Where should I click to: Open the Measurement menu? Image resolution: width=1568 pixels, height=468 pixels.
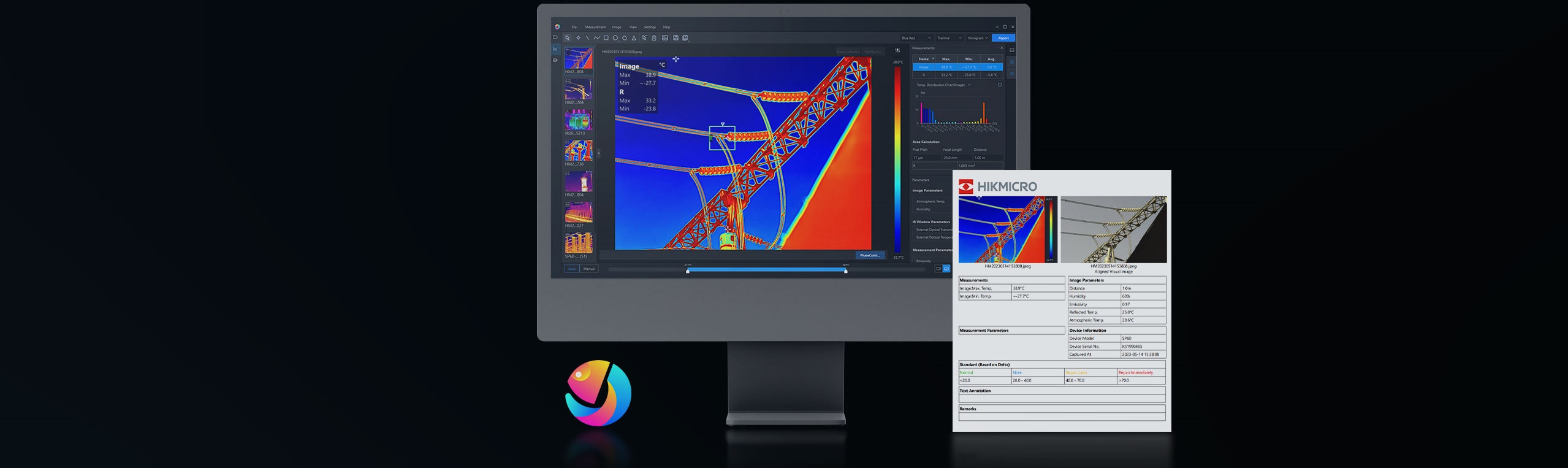(595, 27)
